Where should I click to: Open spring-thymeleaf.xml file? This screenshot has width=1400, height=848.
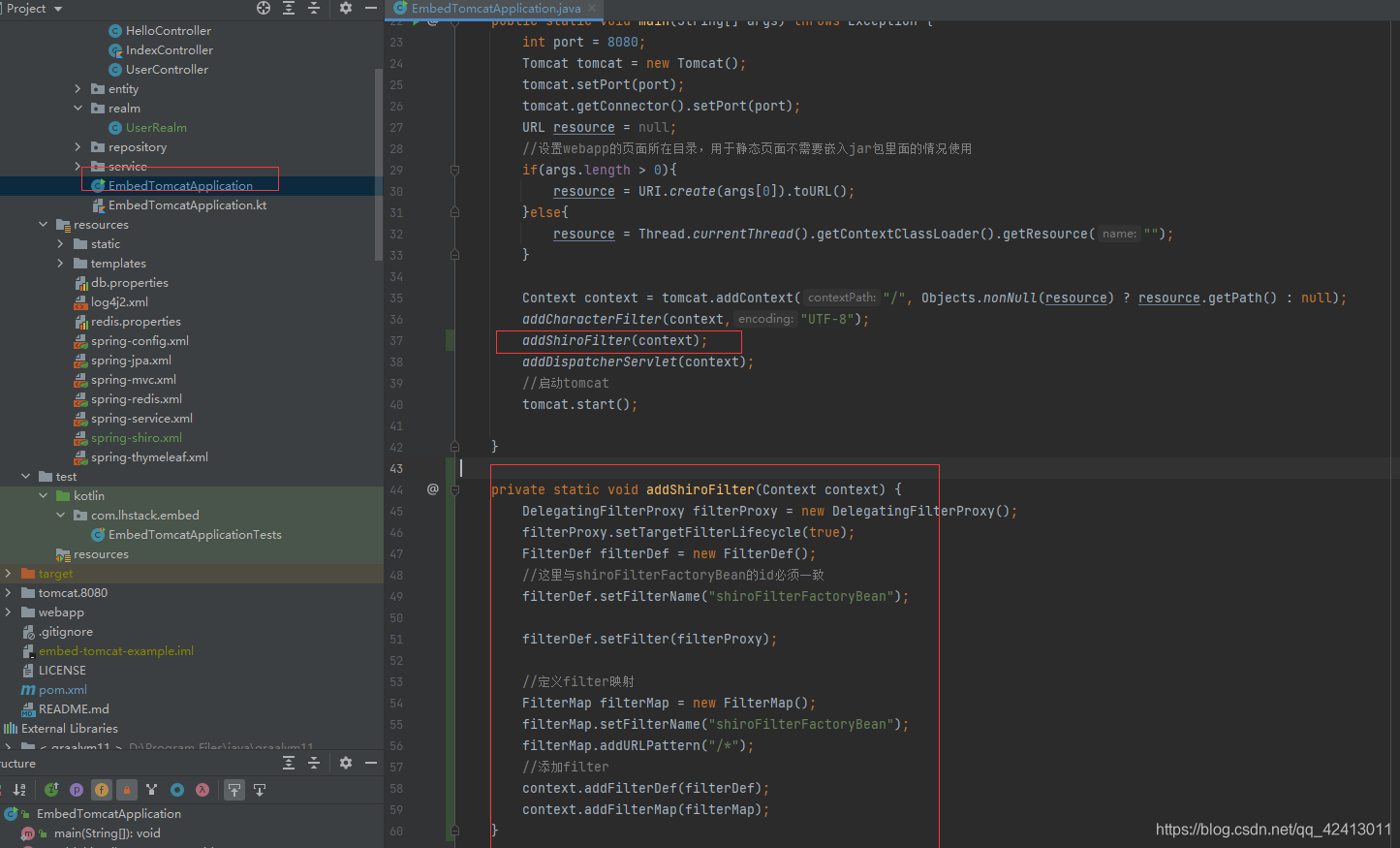[149, 457]
